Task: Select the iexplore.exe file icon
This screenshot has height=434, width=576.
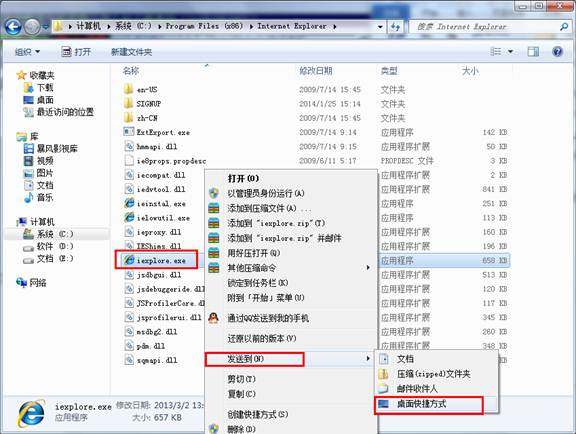Action: pyautogui.click(x=129, y=260)
